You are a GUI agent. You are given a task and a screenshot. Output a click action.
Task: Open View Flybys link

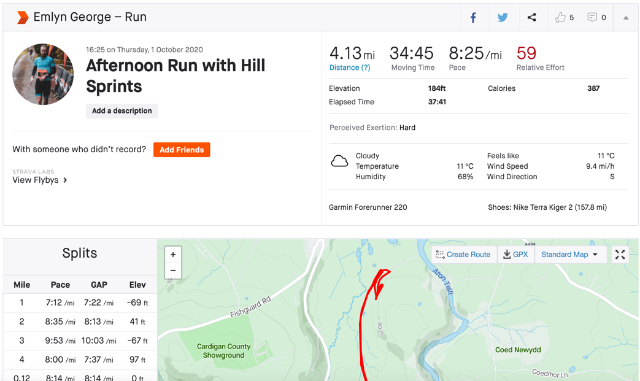coord(40,180)
